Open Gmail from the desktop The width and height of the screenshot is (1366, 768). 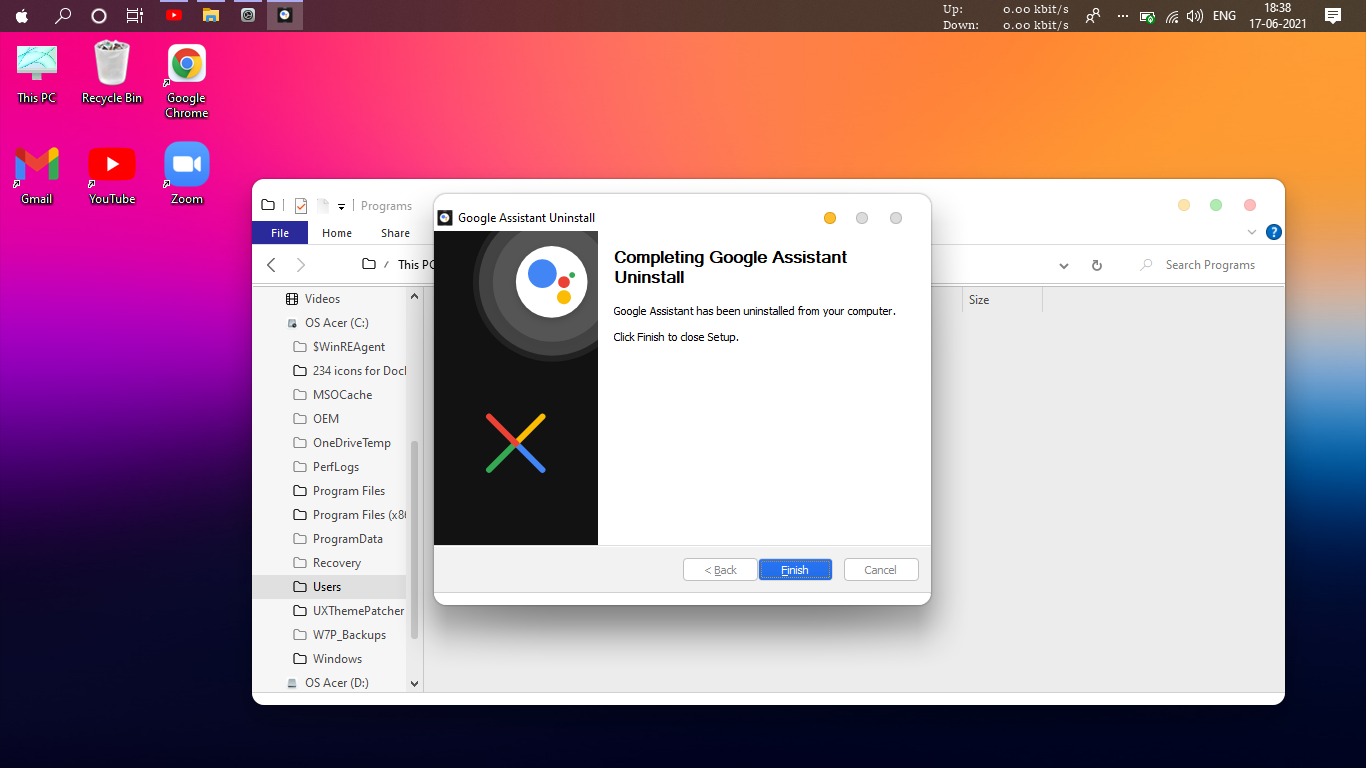click(36, 163)
